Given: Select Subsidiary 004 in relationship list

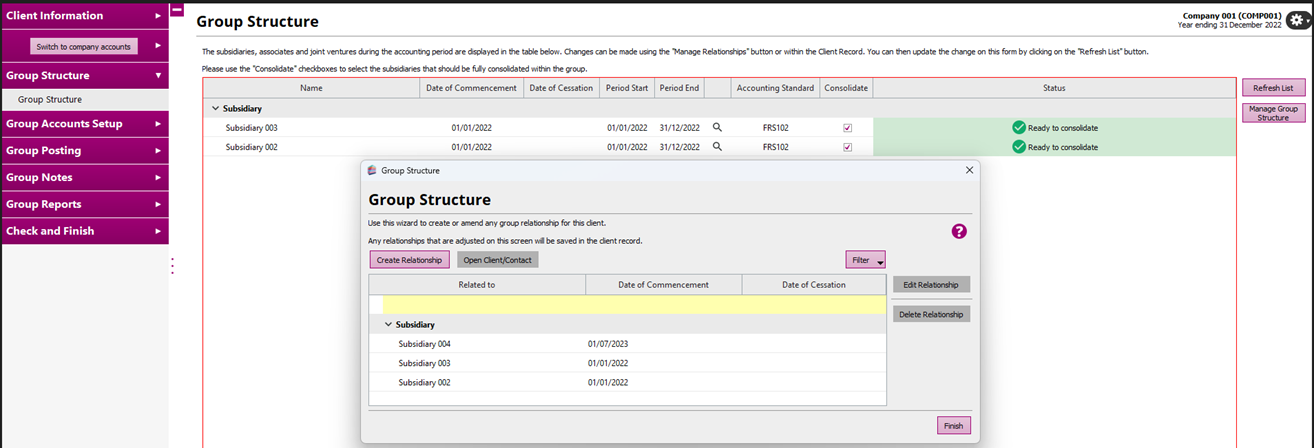Looking at the screenshot, I should [x=424, y=344].
